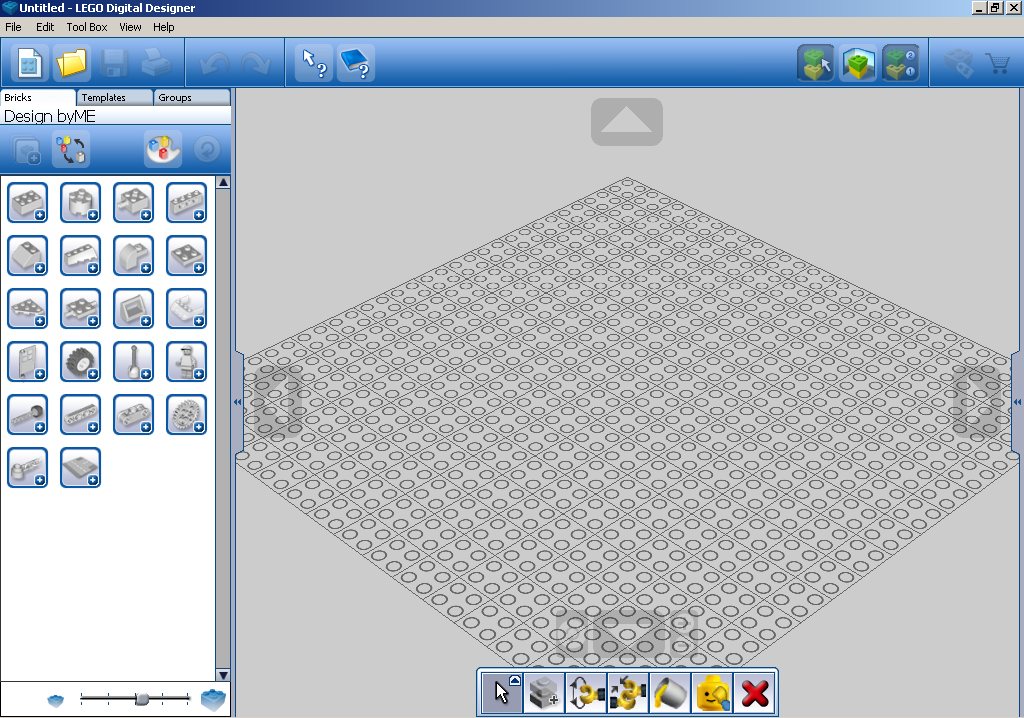Expand the technic hole bricks category
This screenshot has width=1024, height=718.
click(x=186, y=203)
